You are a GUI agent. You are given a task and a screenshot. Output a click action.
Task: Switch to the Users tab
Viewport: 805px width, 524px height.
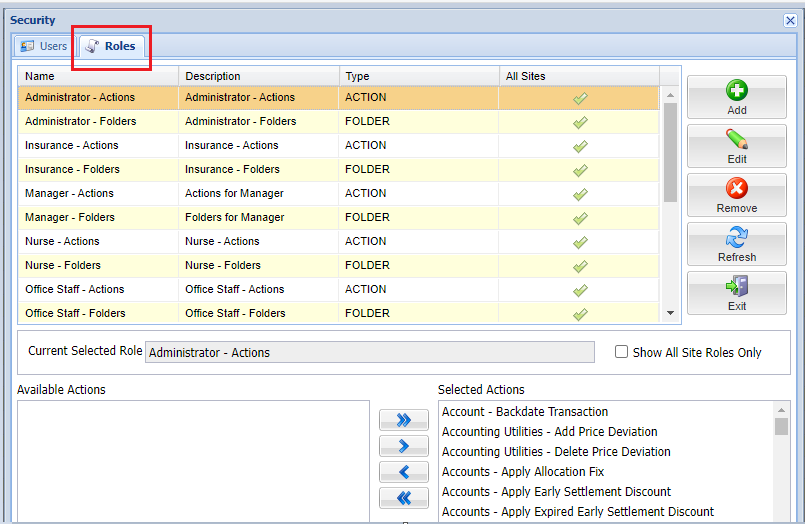click(44, 46)
